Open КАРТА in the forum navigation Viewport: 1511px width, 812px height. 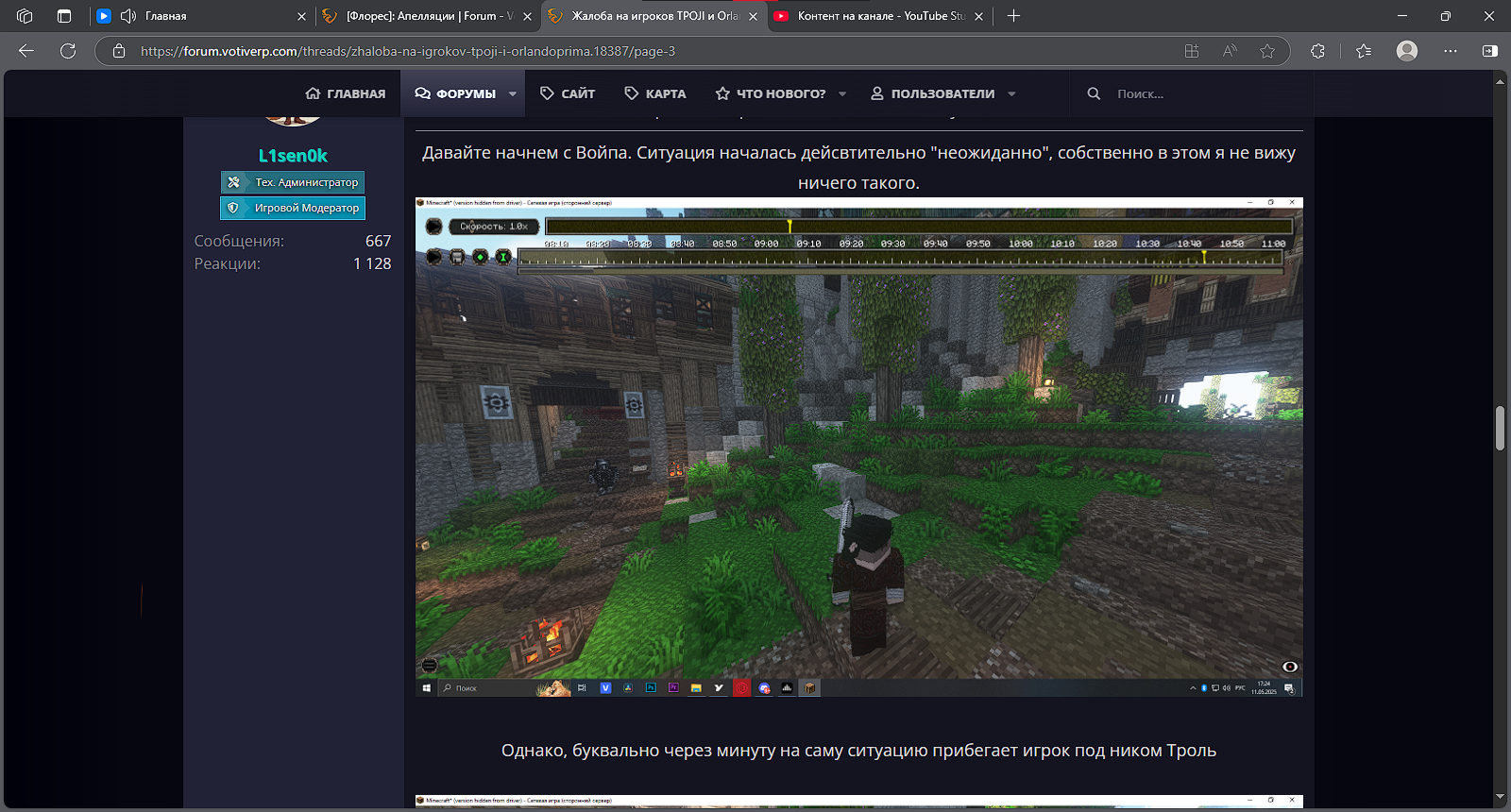(x=655, y=93)
